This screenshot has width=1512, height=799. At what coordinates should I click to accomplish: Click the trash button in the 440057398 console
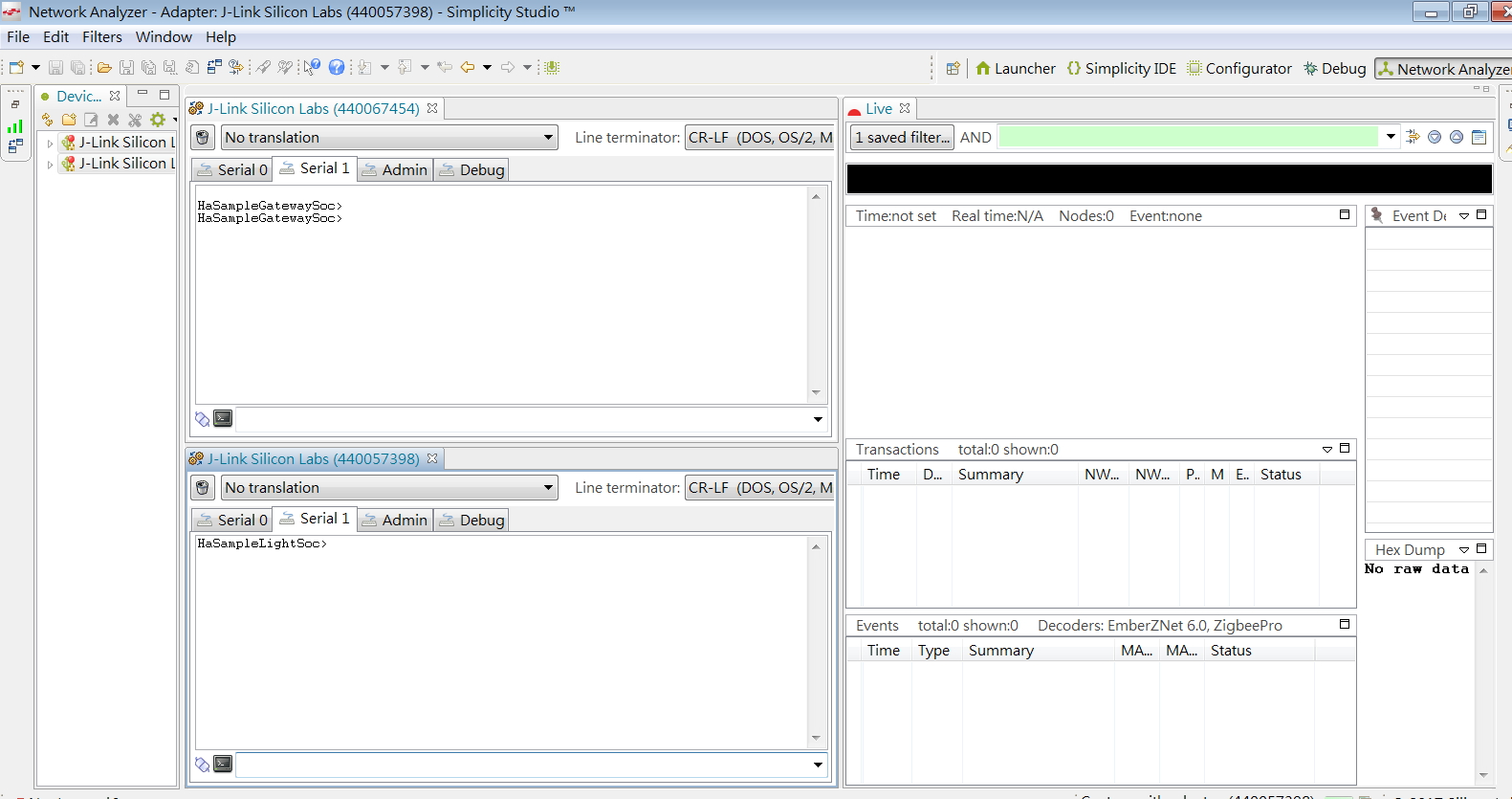click(203, 488)
